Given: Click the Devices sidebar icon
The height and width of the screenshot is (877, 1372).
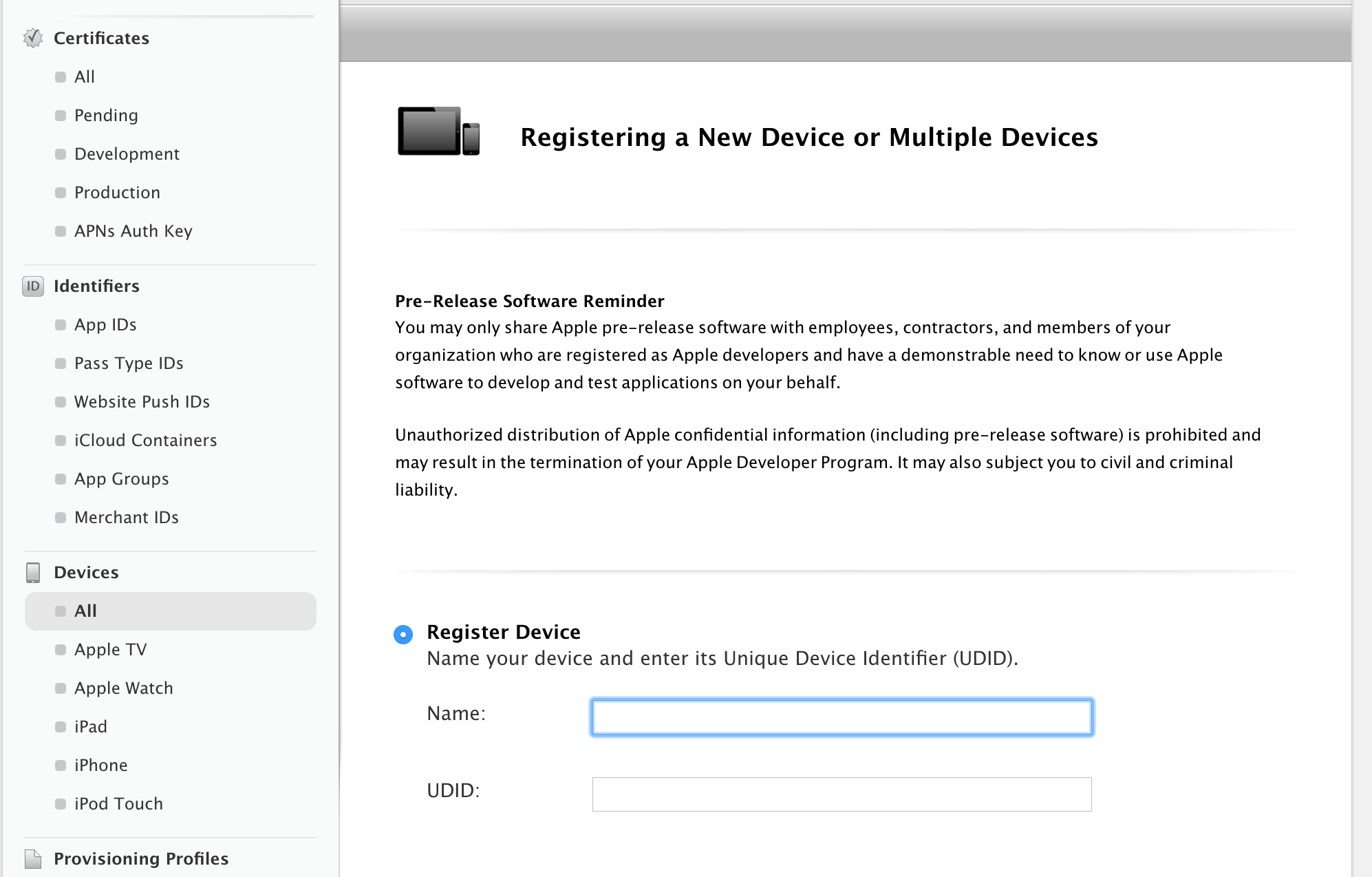Looking at the screenshot, I should point(32,572).
